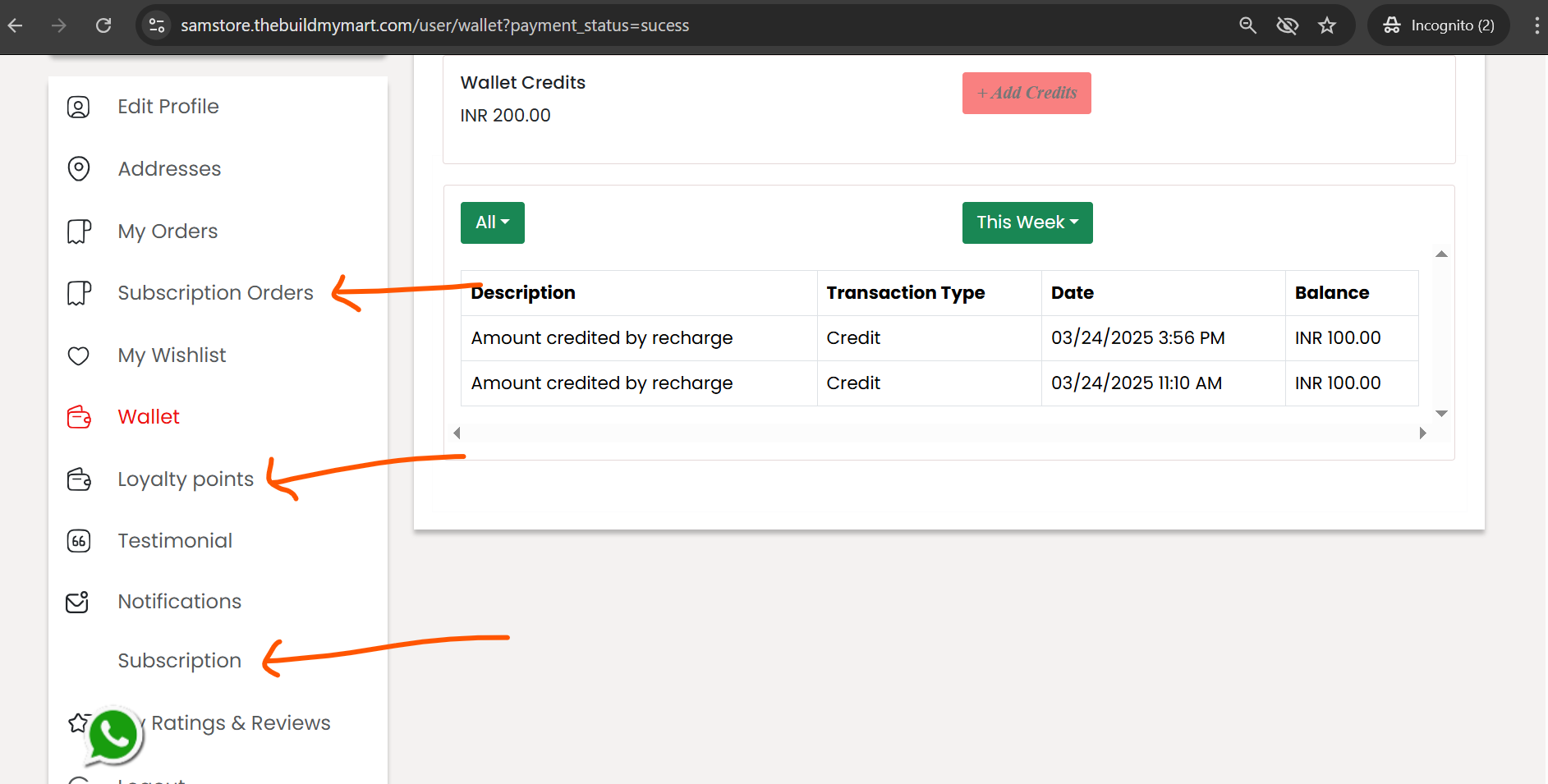Click the Incognito (2) profile chip

pyautogui.click(x=1439, y=25)
